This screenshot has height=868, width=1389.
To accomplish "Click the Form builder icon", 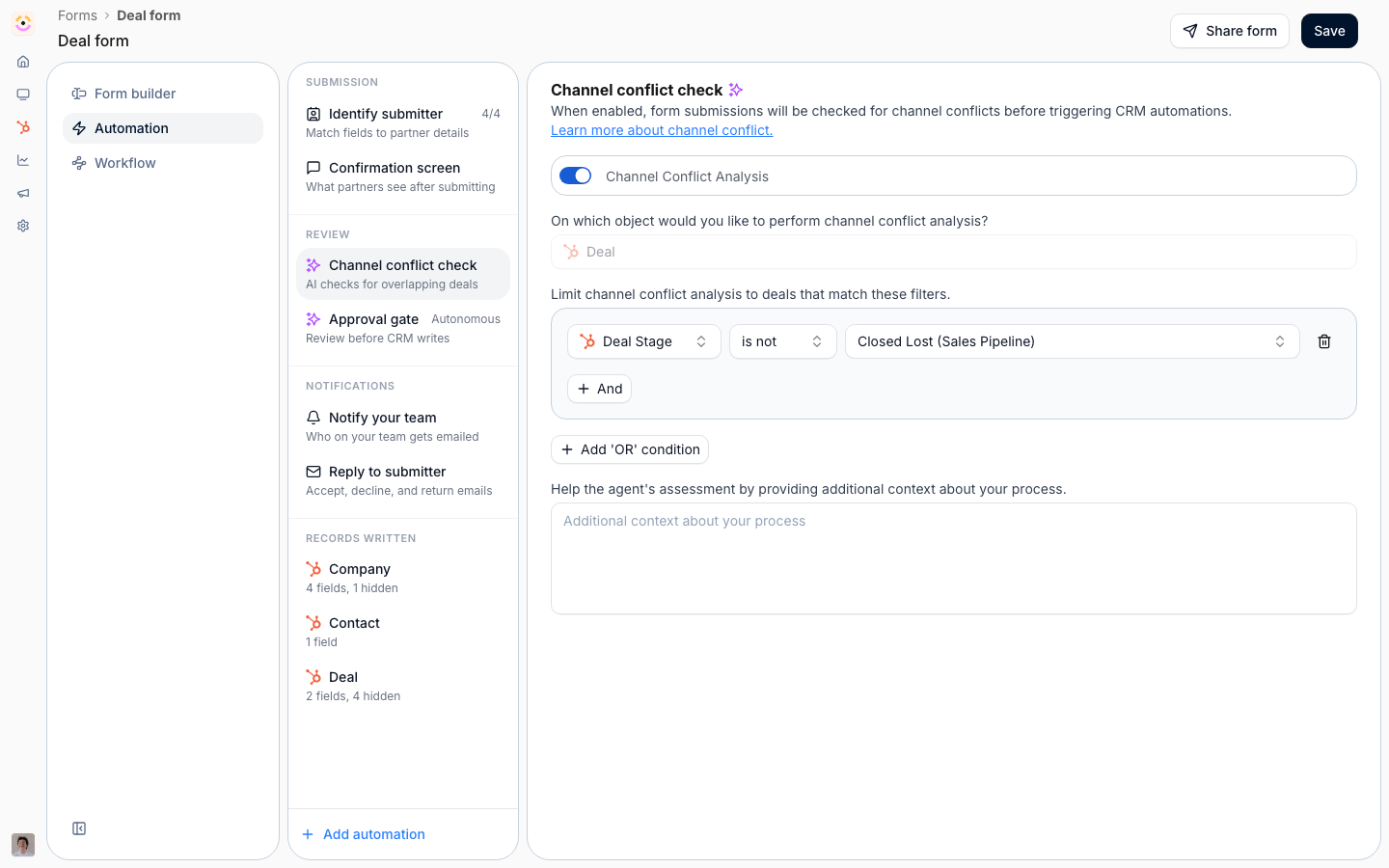I will click(x=79, y=94).
